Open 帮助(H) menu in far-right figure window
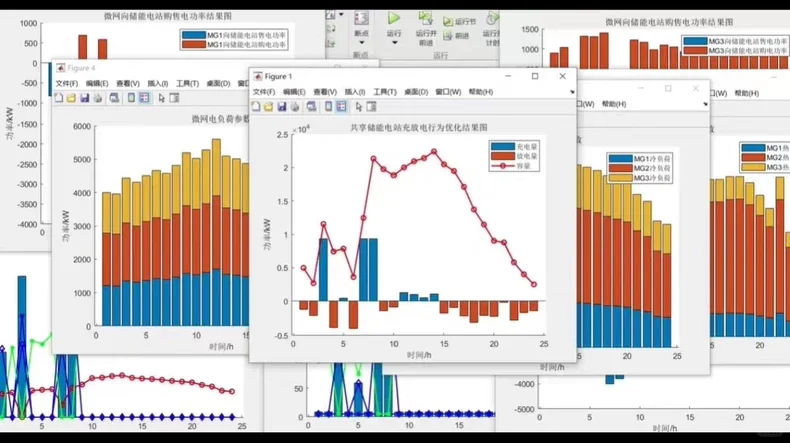 747,93
